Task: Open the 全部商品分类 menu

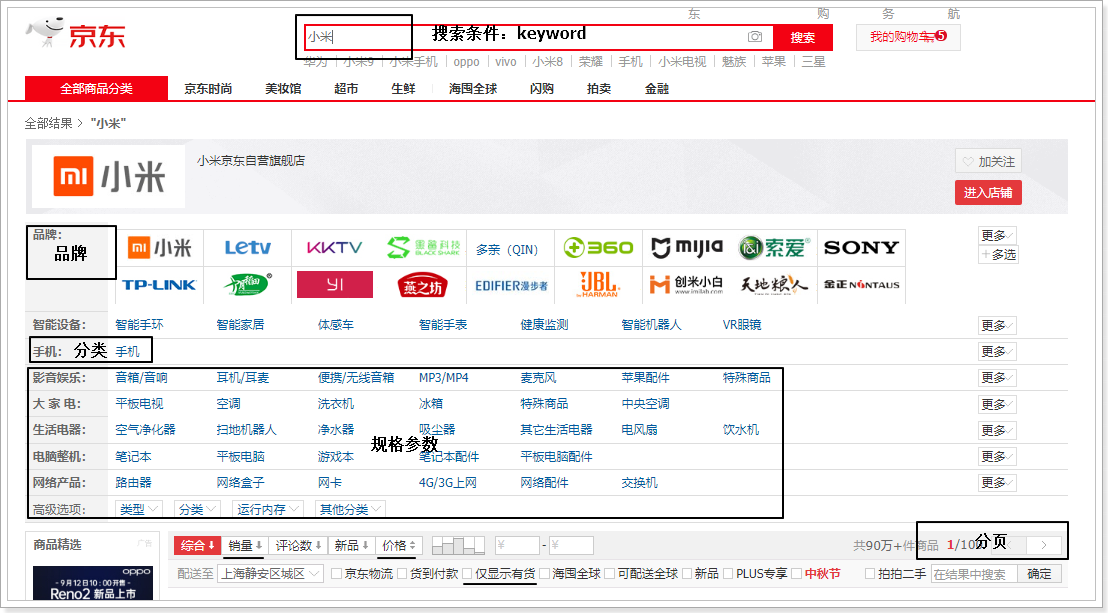Action: pyautogui.click(x=96, y=88)
